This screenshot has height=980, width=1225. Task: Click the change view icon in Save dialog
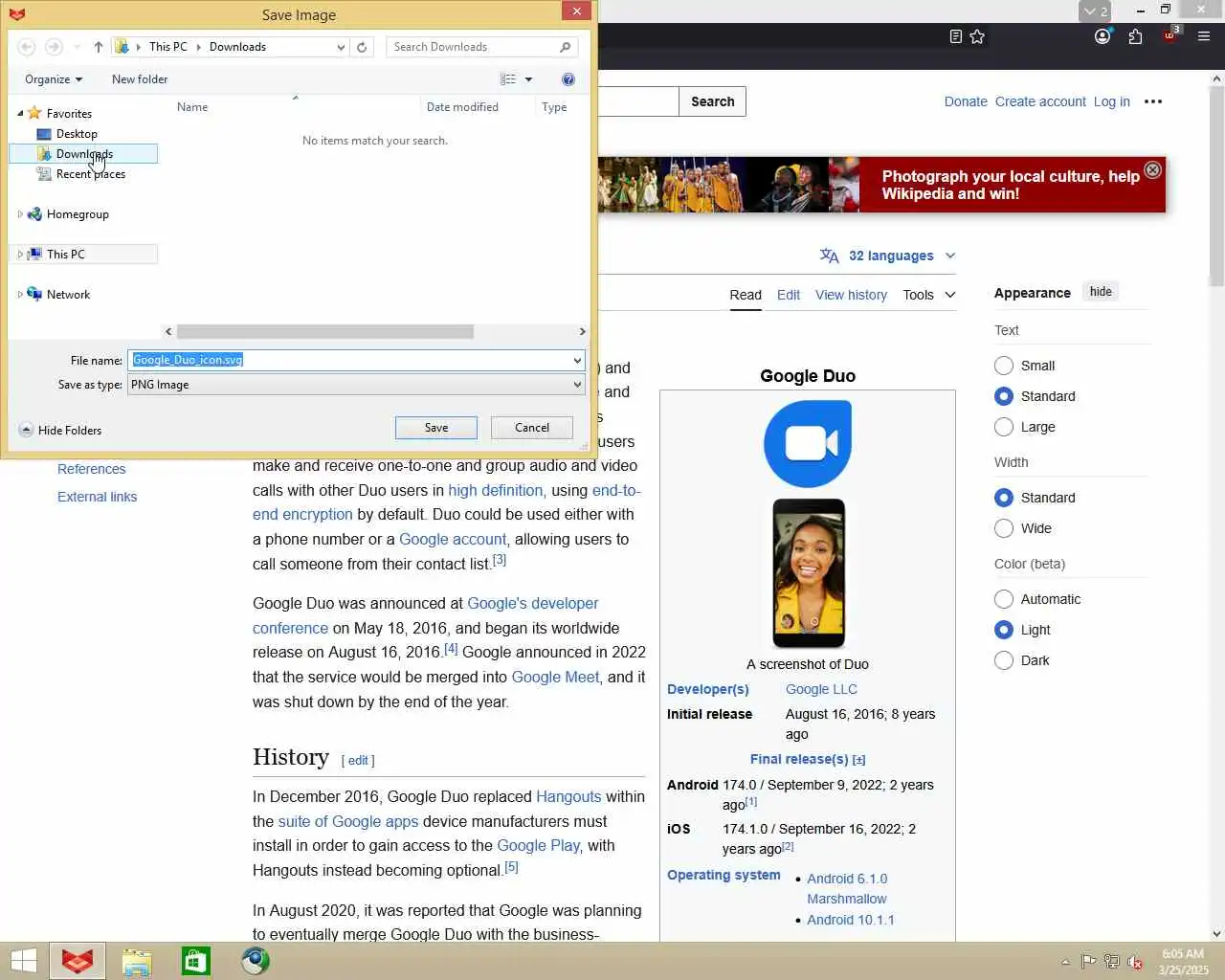[x=508, y=79]
